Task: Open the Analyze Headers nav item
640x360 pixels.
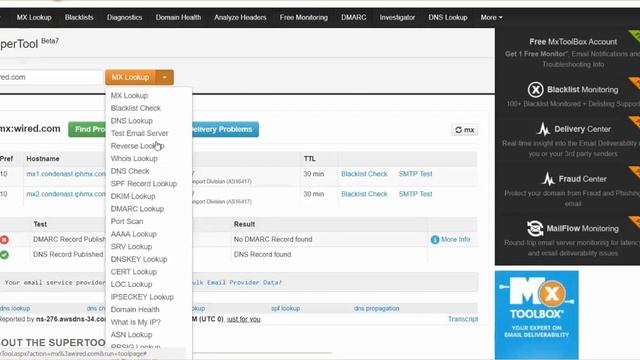Action: 240,18
